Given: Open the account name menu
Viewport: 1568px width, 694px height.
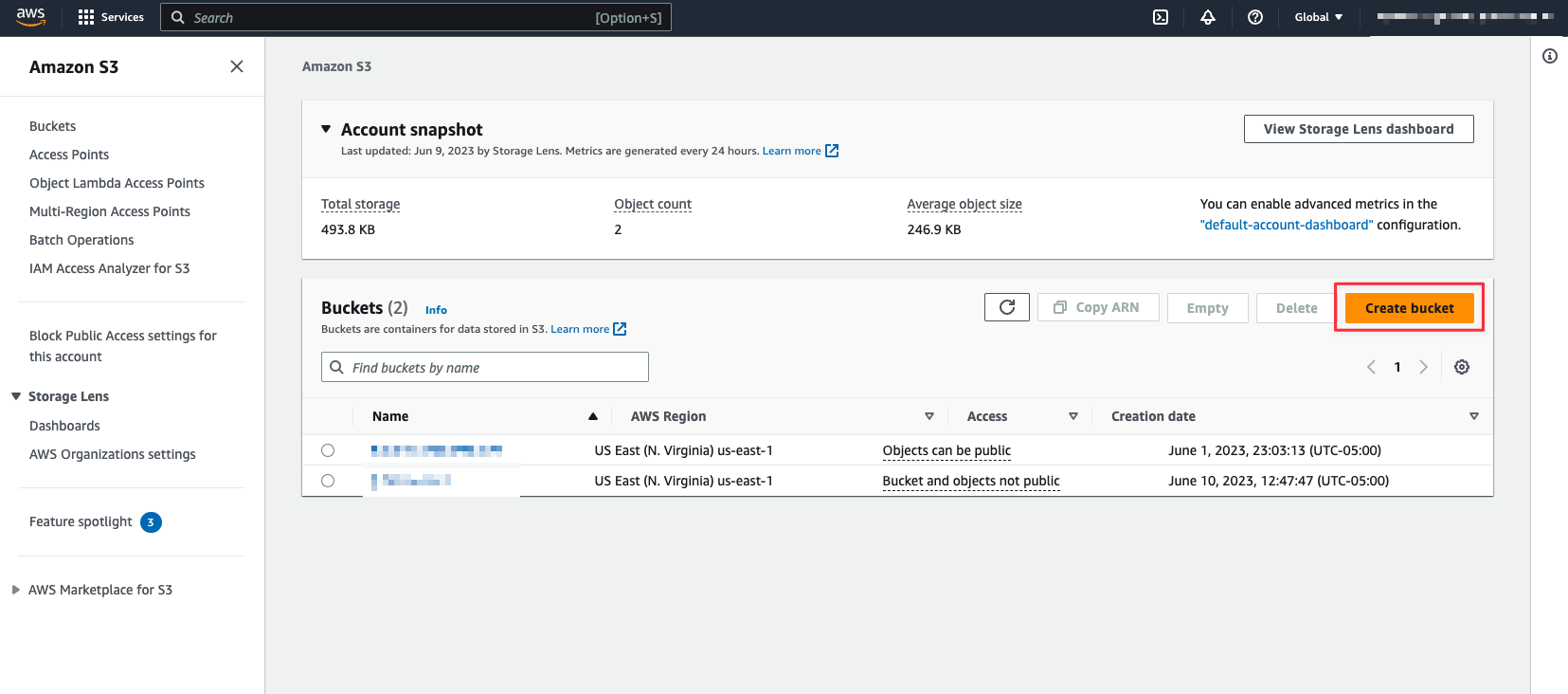Looking at the screenshot, I should (x=1465, y=17).
